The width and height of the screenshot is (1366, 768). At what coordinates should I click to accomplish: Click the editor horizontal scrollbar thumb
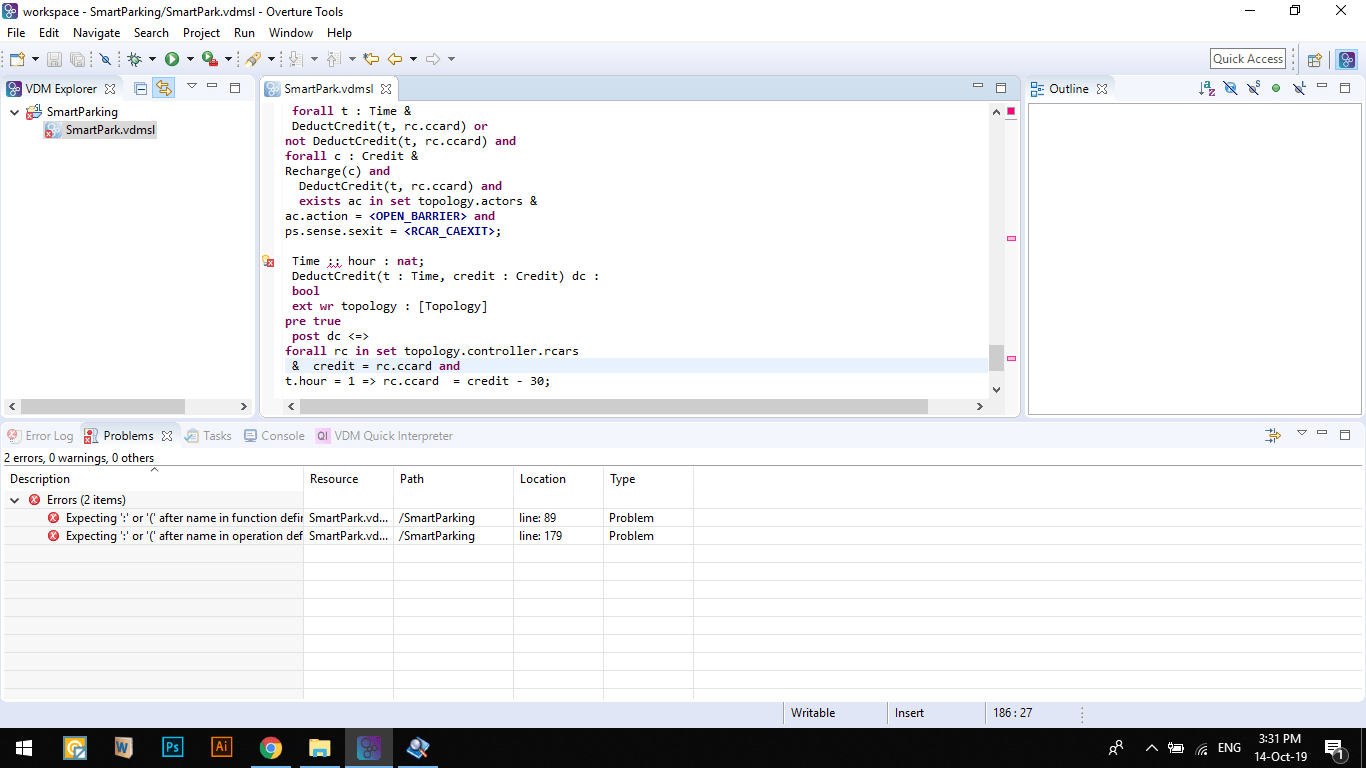coord(615,407)
